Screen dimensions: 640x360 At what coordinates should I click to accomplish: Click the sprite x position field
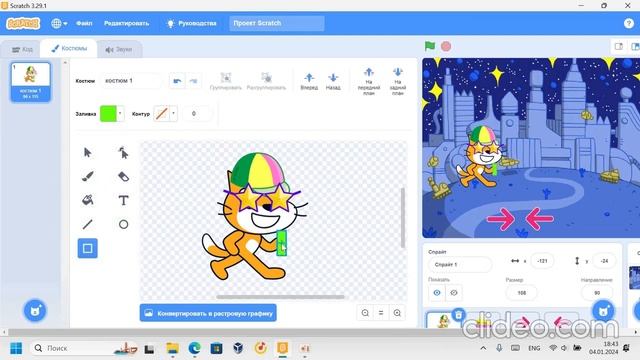coord(542,261)
